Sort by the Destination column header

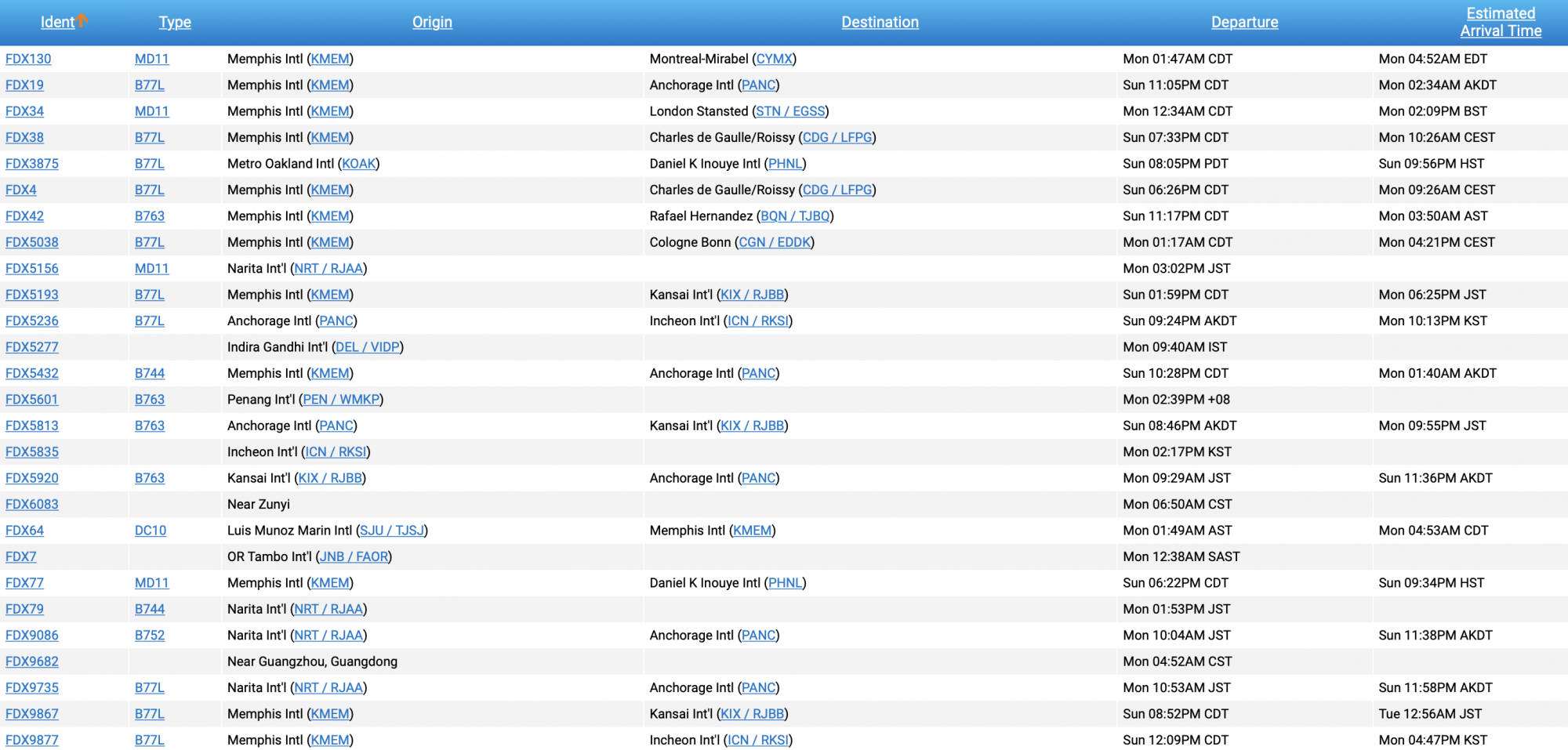tap(880, 22)
